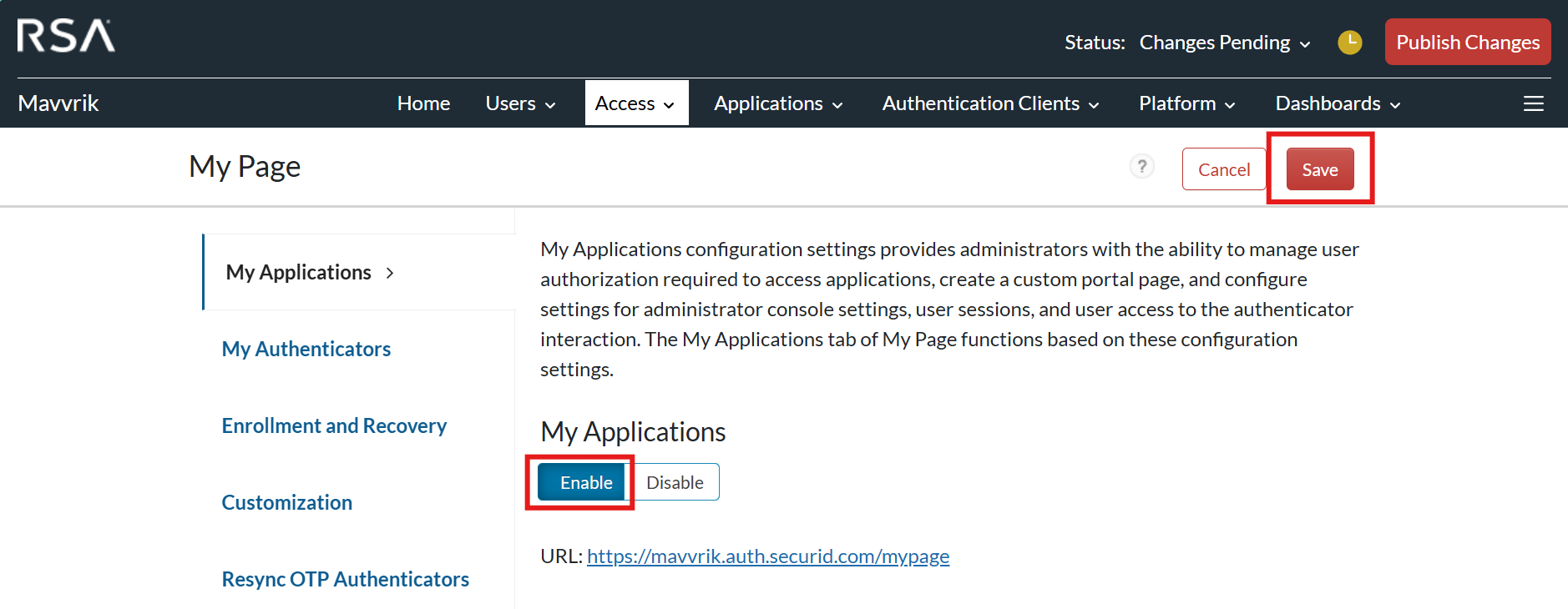Image resolution: width=1568 pixels, height=609 pixels.
Task: Open the Access menu
Action: click(x=635, y=103)
